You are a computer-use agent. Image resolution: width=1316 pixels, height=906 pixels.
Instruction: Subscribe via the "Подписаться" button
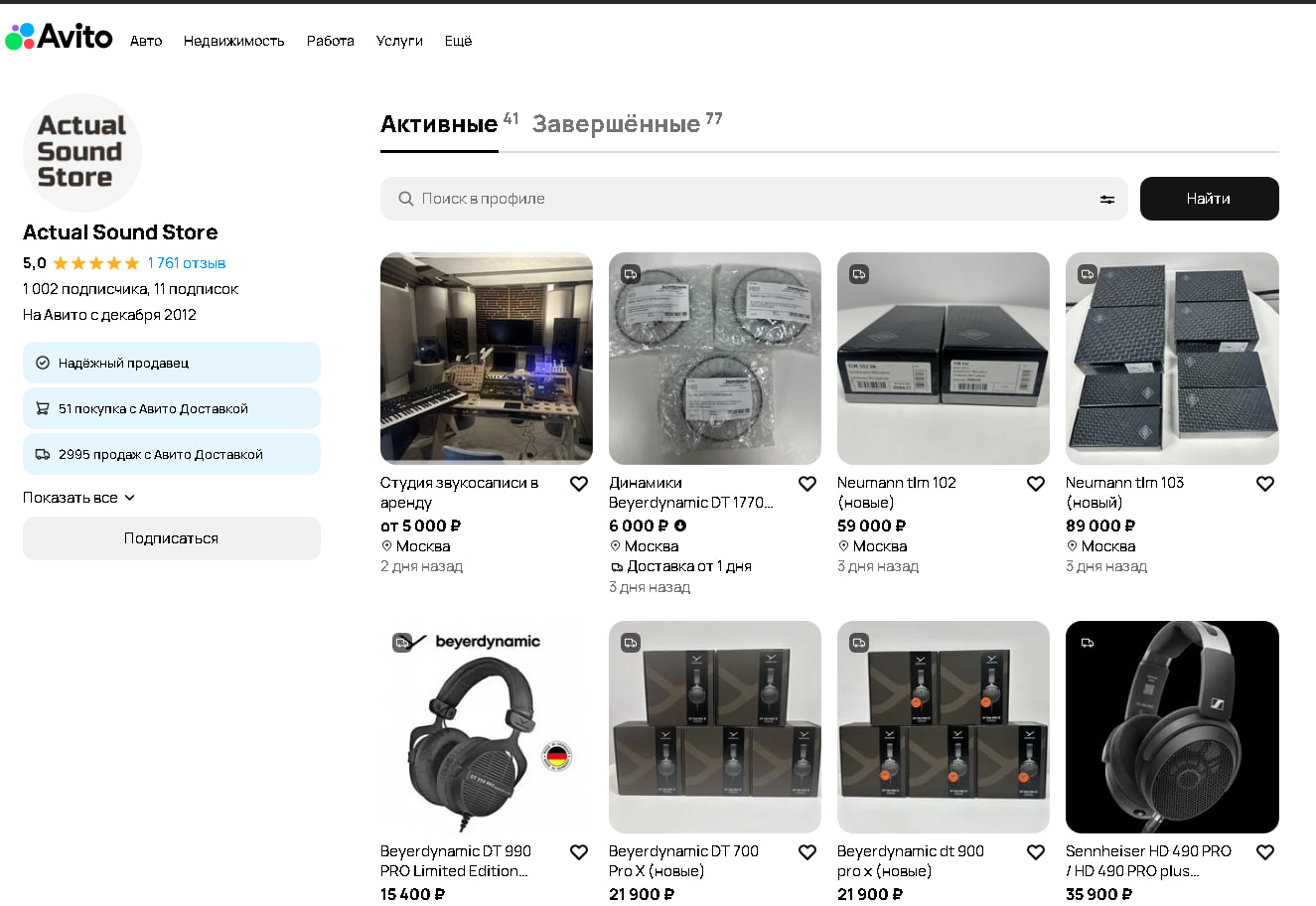pos(171,538)
